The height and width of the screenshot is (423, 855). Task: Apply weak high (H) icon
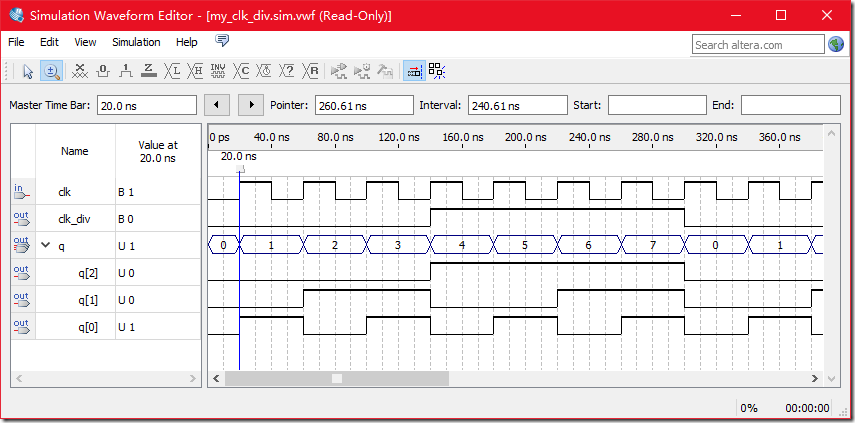(195, 71)
